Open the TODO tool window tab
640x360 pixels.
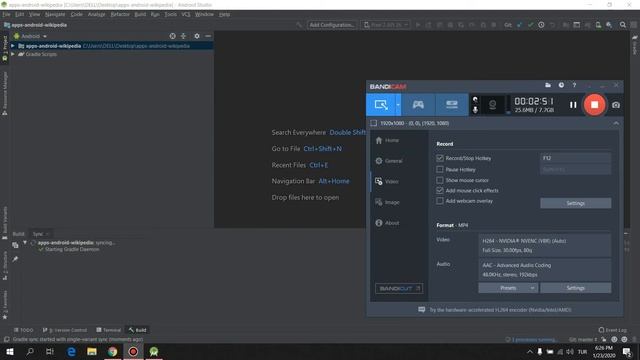(24, 330)
